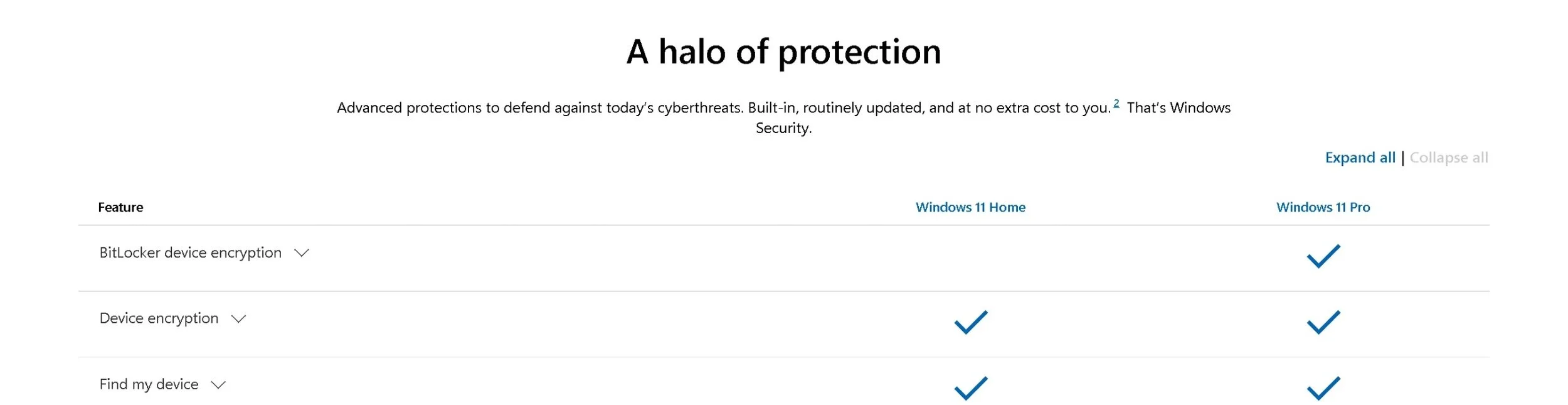Expand the Find my device chevron arrow
Image resolution: width=1568 pixels, height=405 pixels.
coord(218,385)
